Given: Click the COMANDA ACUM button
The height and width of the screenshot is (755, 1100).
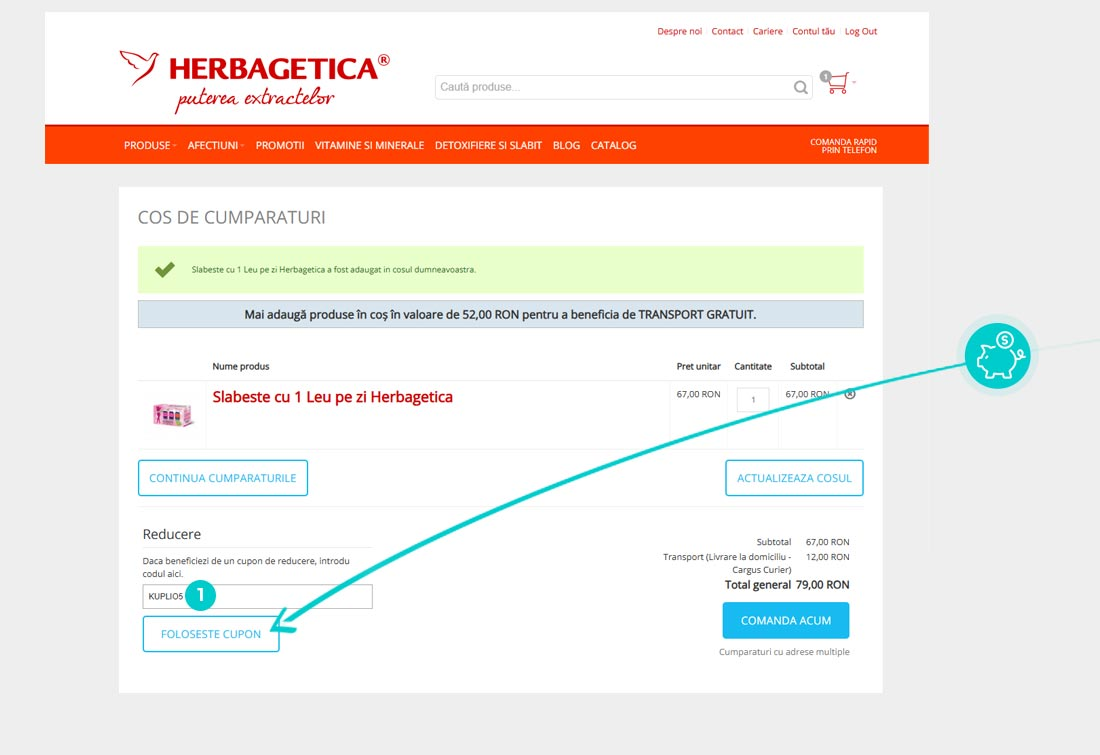Looking at the screenshot, I should [786, 620].
